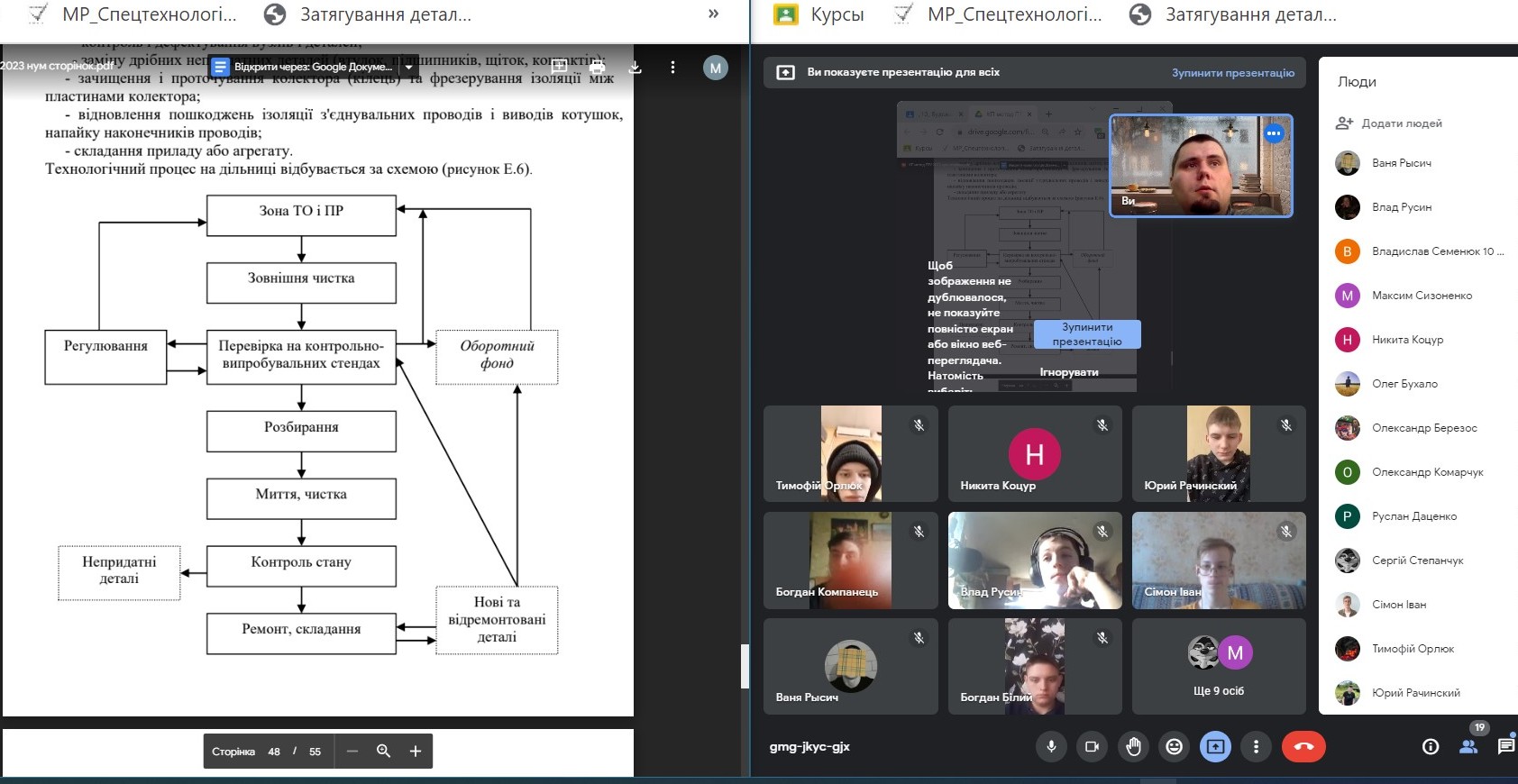The width and height of the screenshot is (1518, 784).
Task: Zoom in with the plus button
Action: (416, 751)
